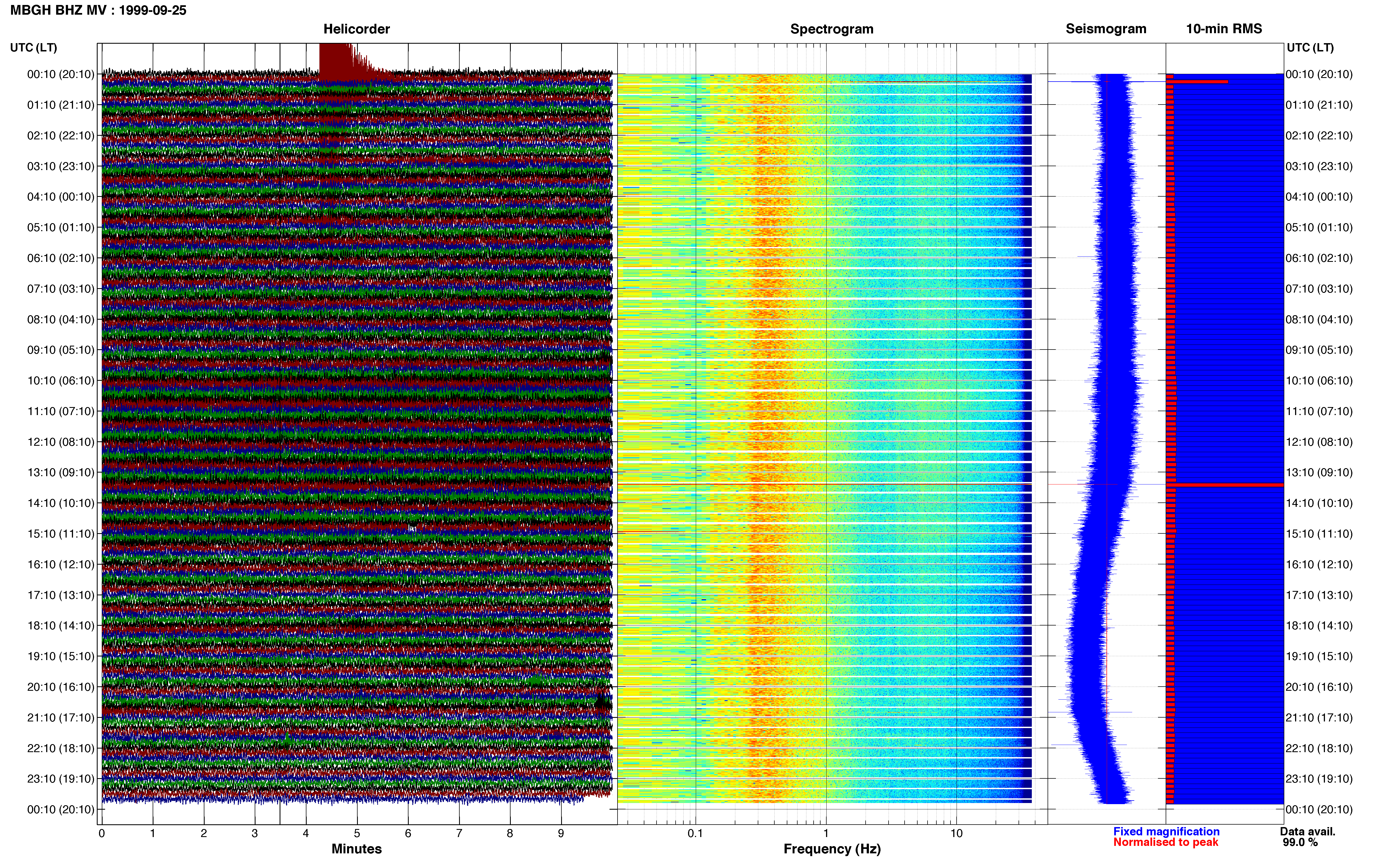This screenshot has width=1388, height=868.
Task: Click the left-axis time label 07:10 (03:10)
Action: 61,289
